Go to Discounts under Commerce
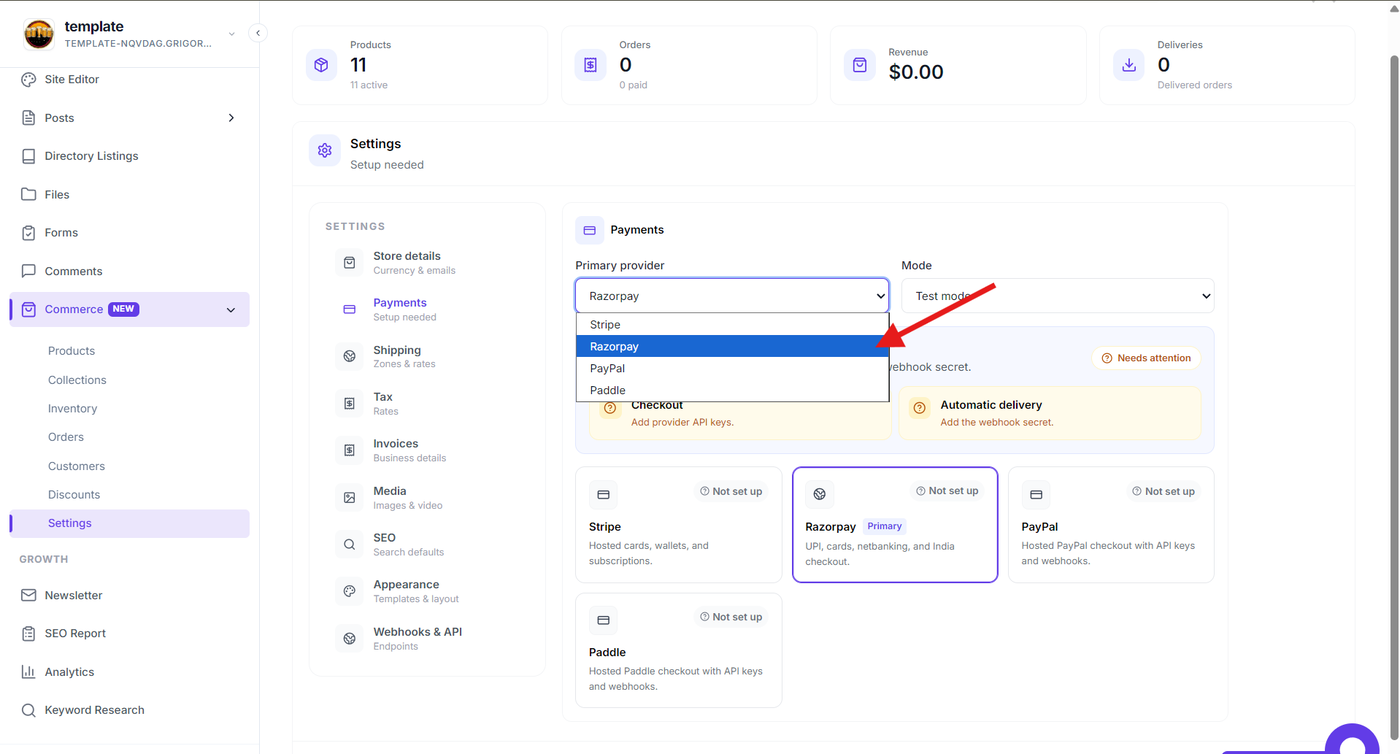The height and width of the screenshot is (754, 1400). (x=74, y=495)
